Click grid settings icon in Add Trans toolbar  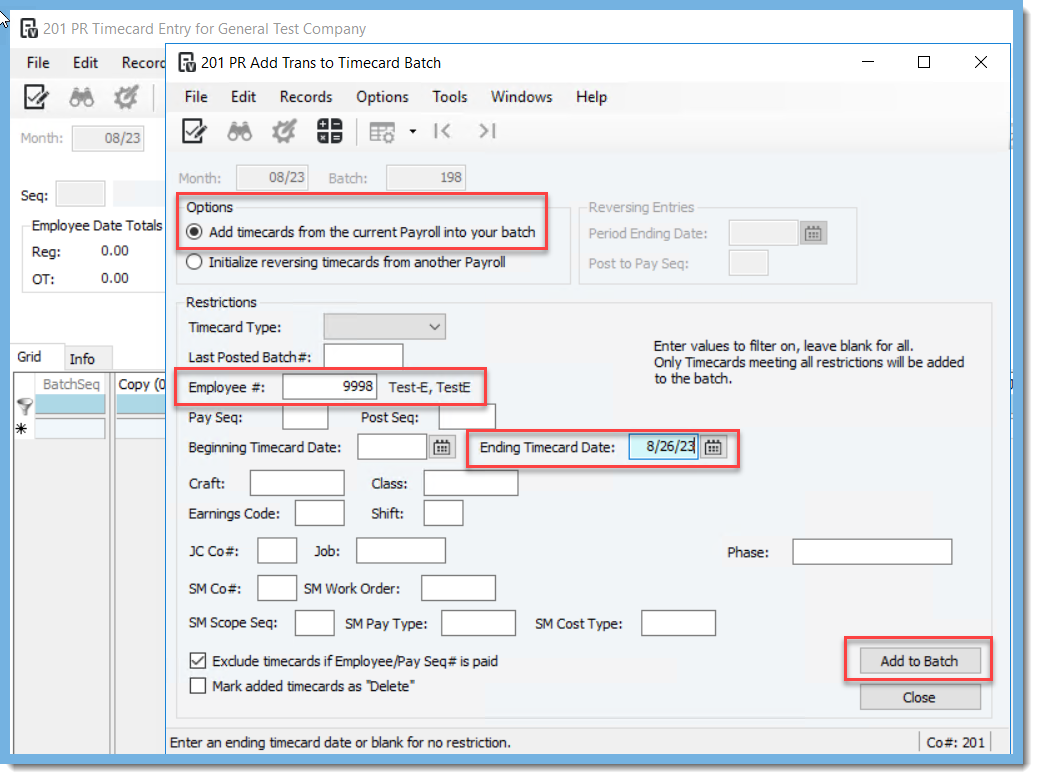tap(382, 132)
